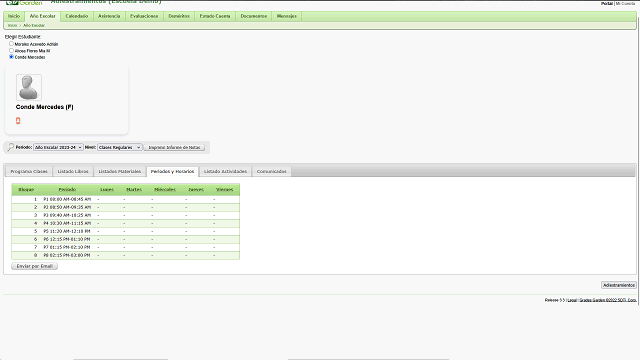The image size is (640, 360).
Task: Click the Miércoles column header
Action: 165,189
